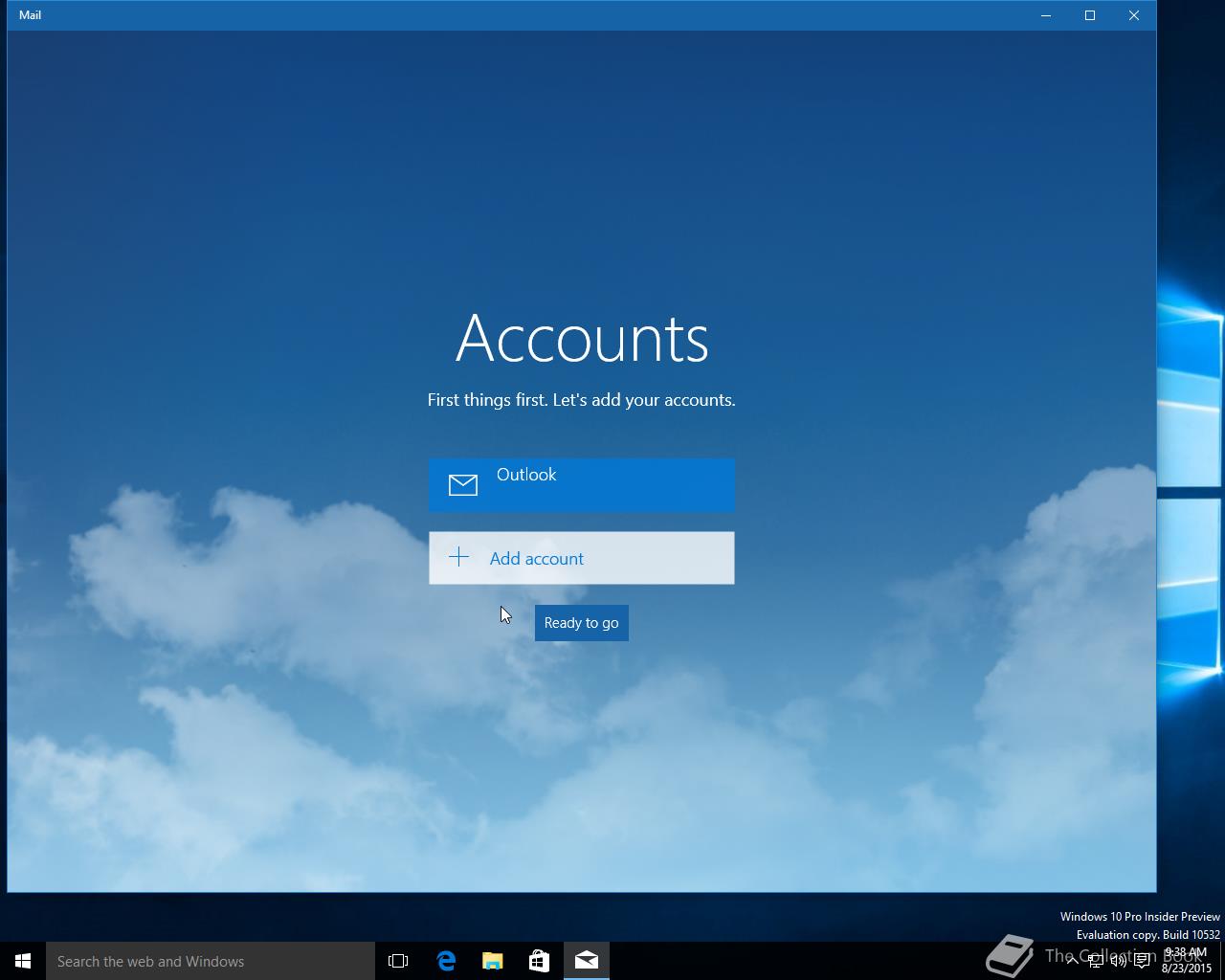Select the Outlook account entry

pos(582,485)
